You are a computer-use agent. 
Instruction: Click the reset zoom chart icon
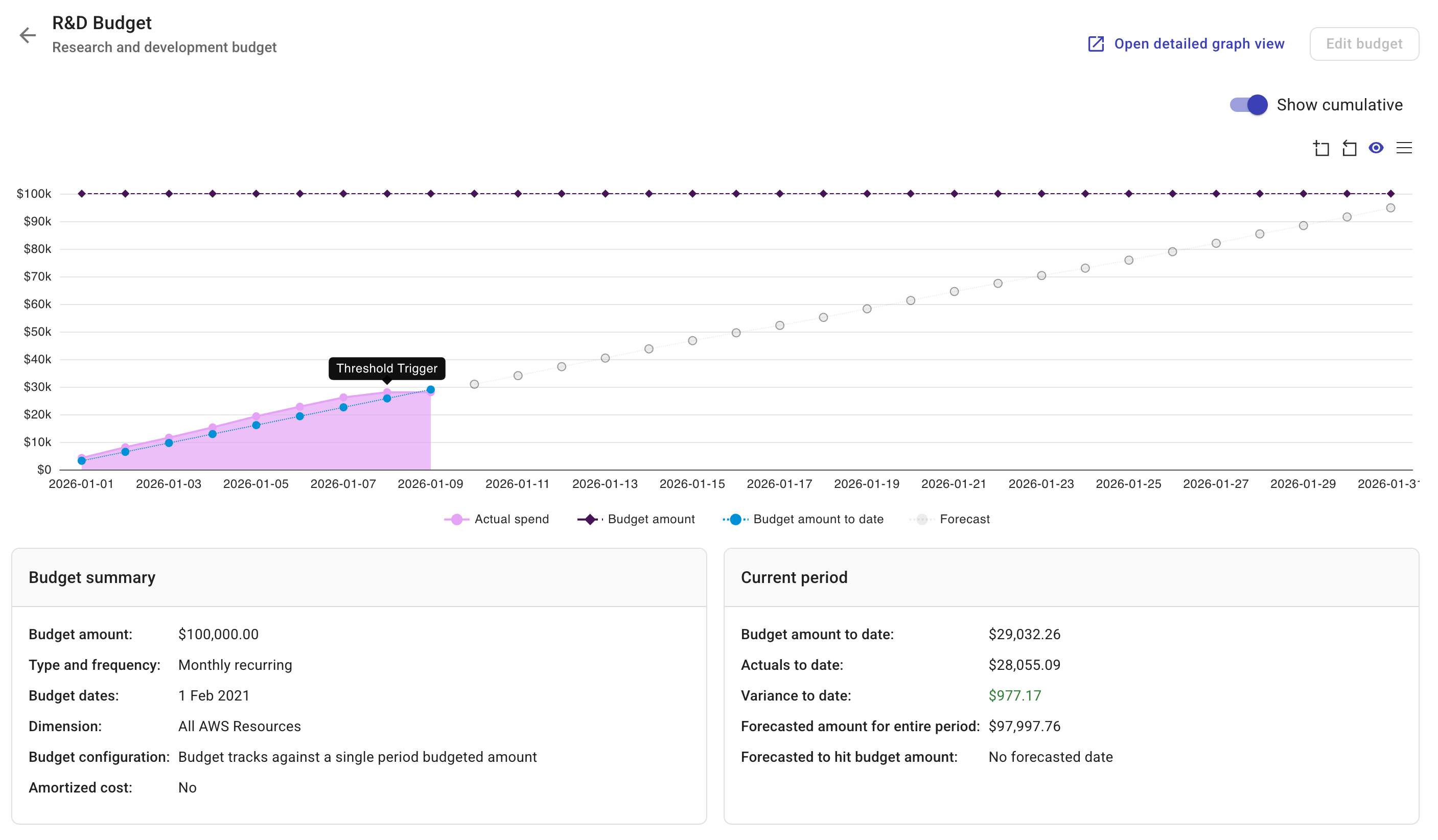1349,148
